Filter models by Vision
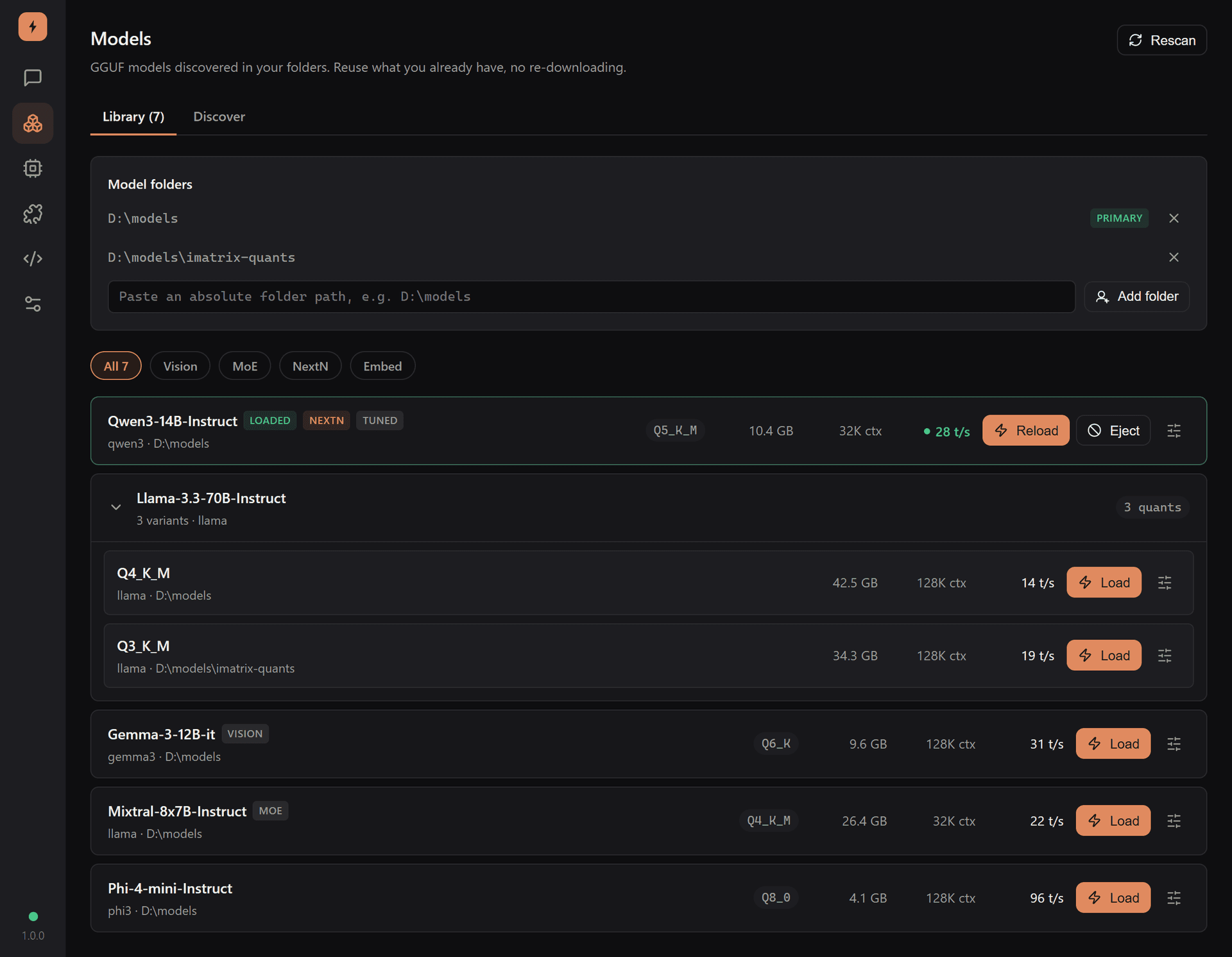 tap(180, 366)
